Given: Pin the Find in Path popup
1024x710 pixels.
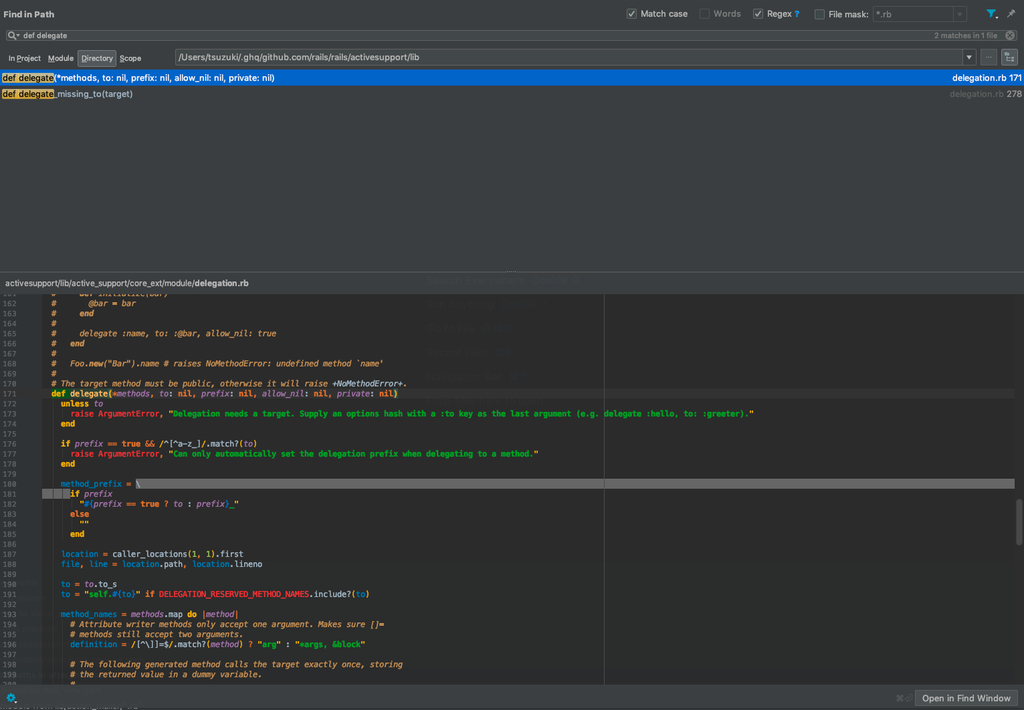Looking at the screenshot, I should tap(1010, 13).
